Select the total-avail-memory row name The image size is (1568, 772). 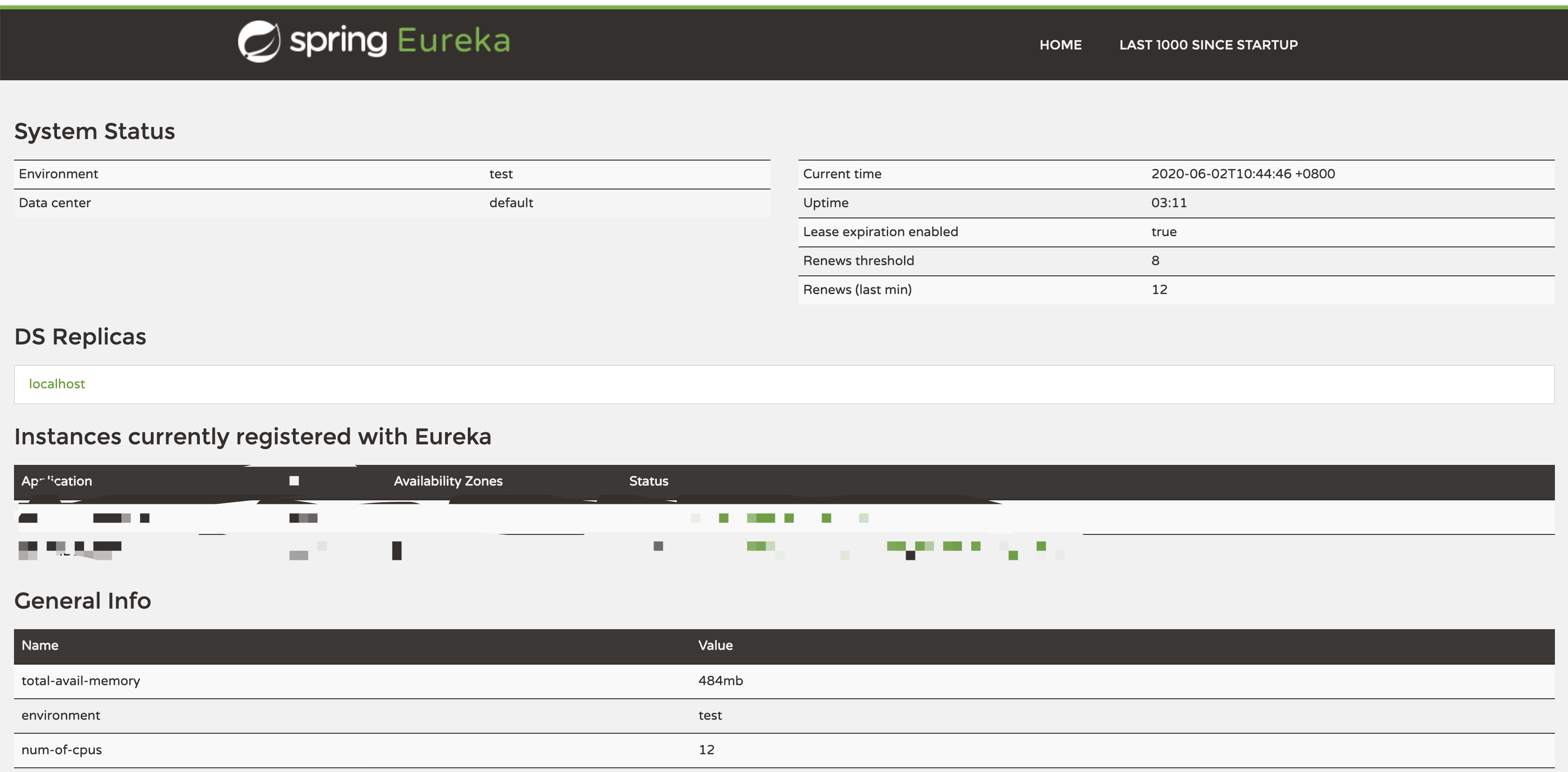pos(80,681)
